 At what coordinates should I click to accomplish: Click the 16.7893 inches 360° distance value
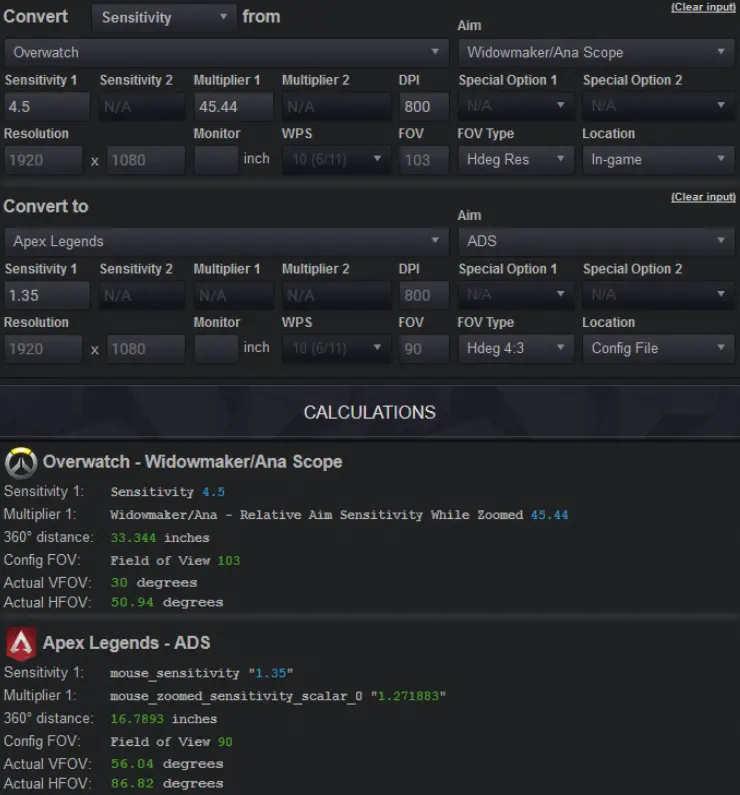tap(164, 719)
